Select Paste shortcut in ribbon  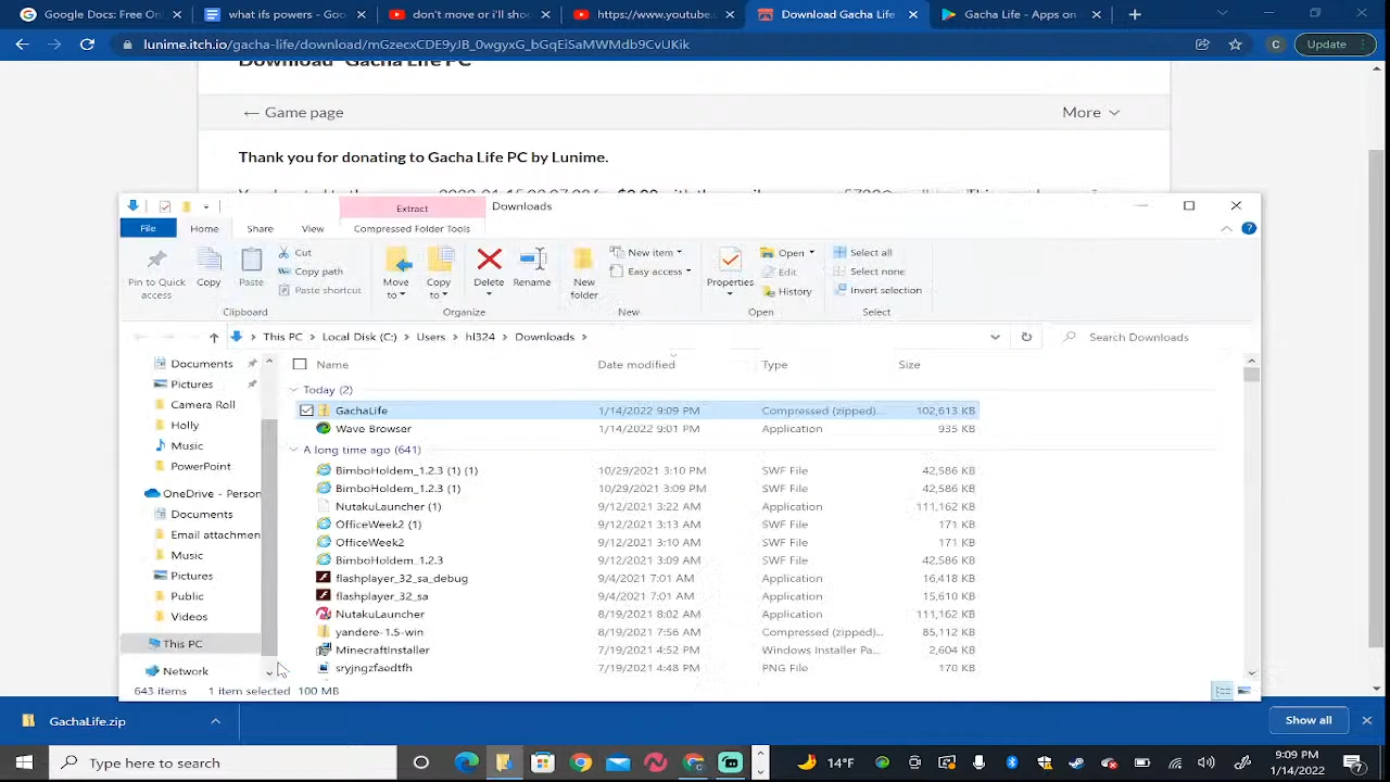(x=319, y=290)
